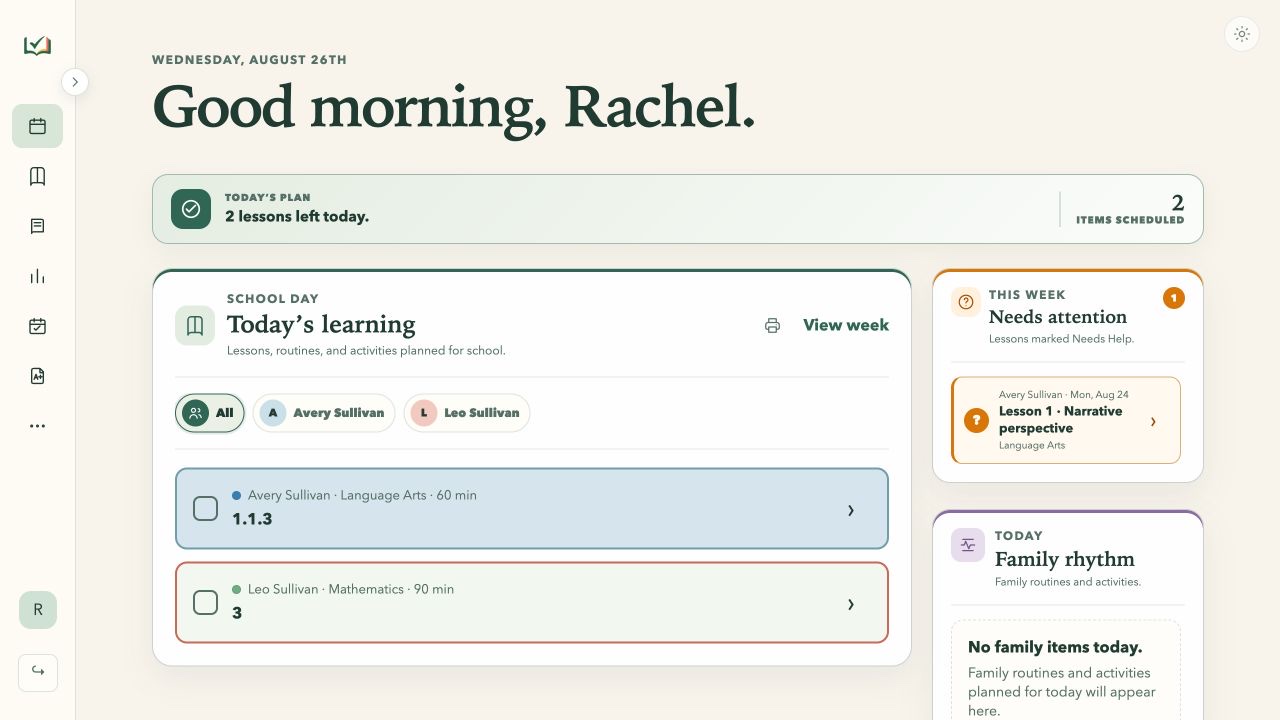Filter lessons by Avery Sullivan
This screenshot has height=720, width=1280.
pos(324,413)
